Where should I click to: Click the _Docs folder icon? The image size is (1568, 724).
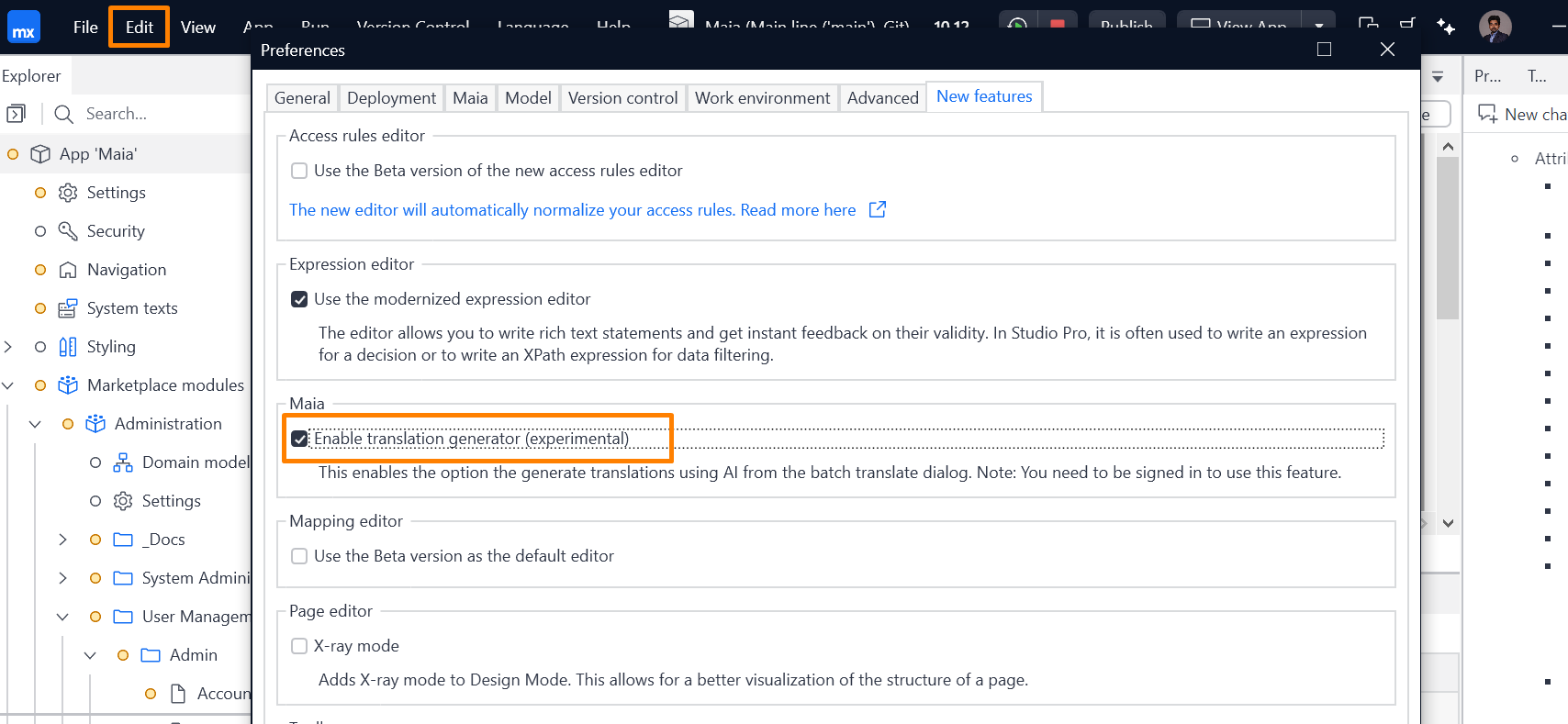123,540
